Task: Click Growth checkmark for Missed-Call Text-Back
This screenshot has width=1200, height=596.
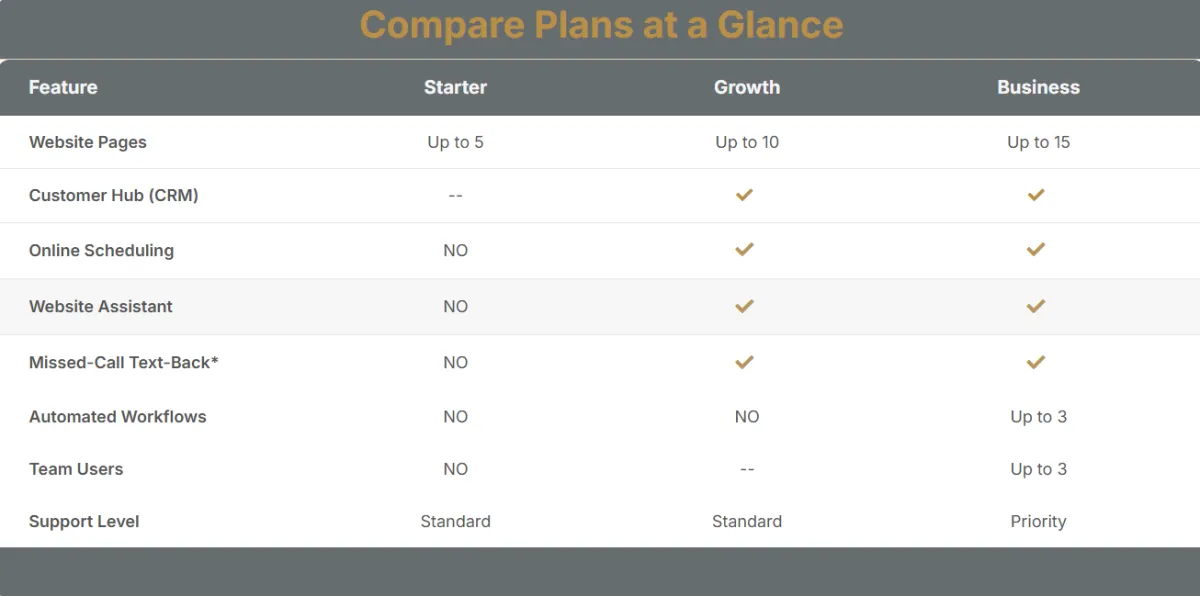Action: click(x=744, y=362)
